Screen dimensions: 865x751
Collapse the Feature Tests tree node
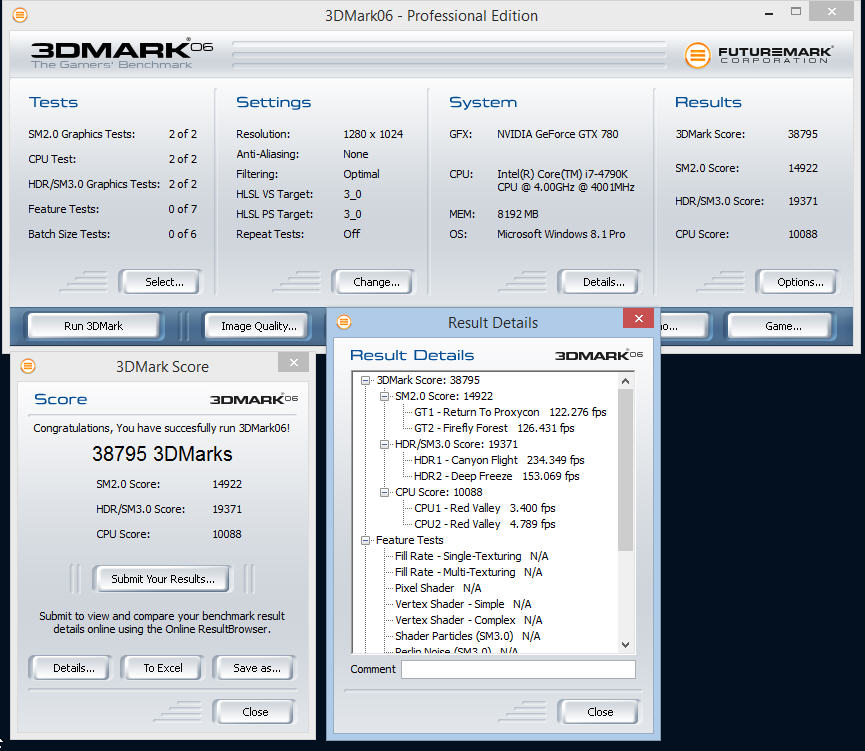click(x=365, y=540)
